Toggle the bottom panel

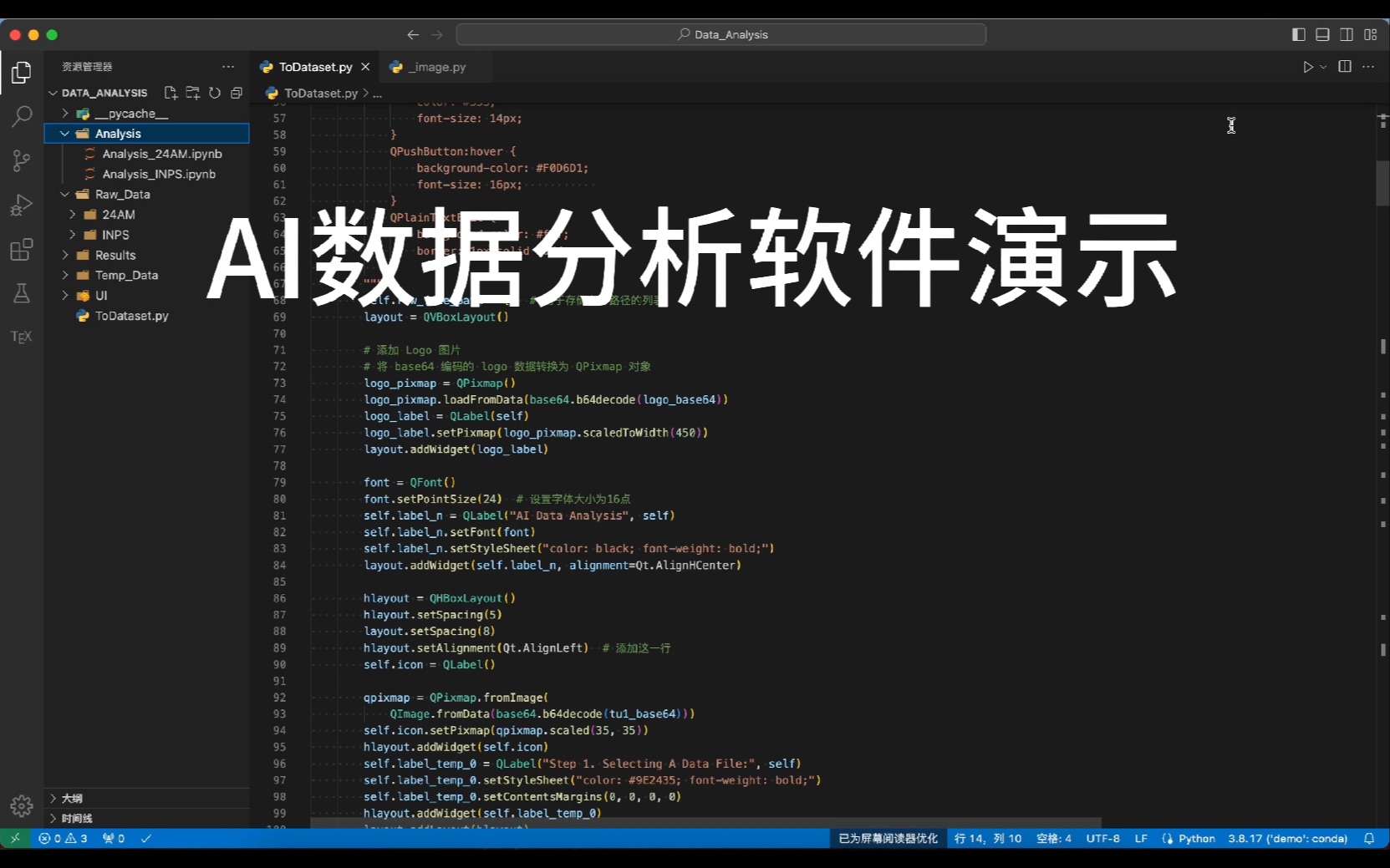(x=1322, y=34)
